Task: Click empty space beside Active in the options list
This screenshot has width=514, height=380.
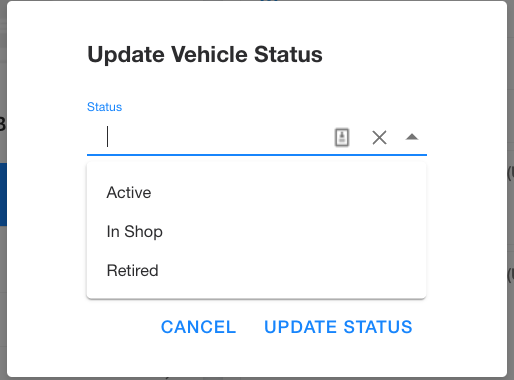Action: point(287,192)
